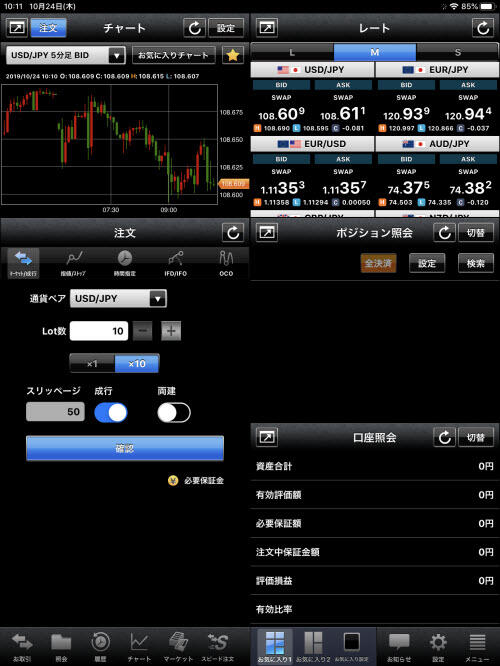Select the EUR/USD BID rate 1.11353
The image size is (500, 666).
click(x=282, y=188)
